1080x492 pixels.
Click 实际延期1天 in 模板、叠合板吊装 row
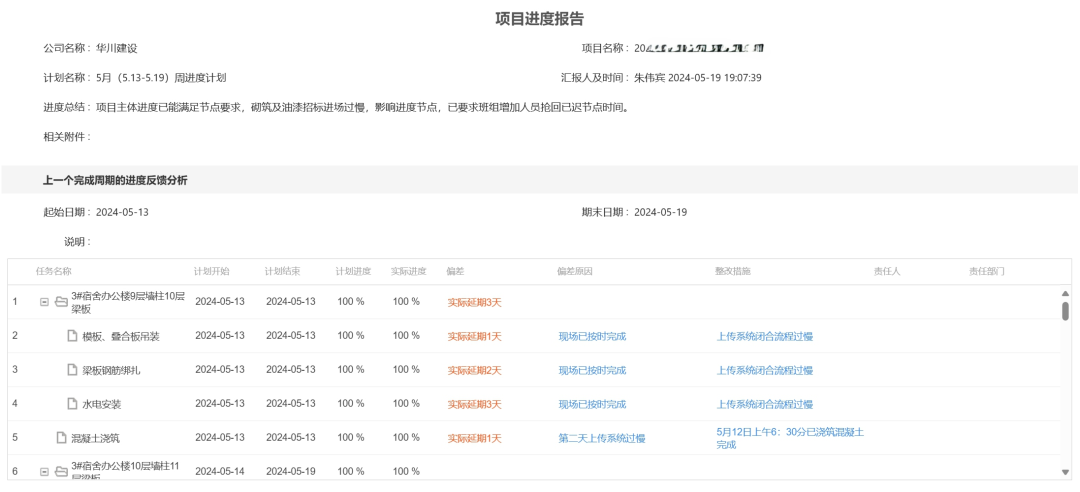(x=475, y=336)
